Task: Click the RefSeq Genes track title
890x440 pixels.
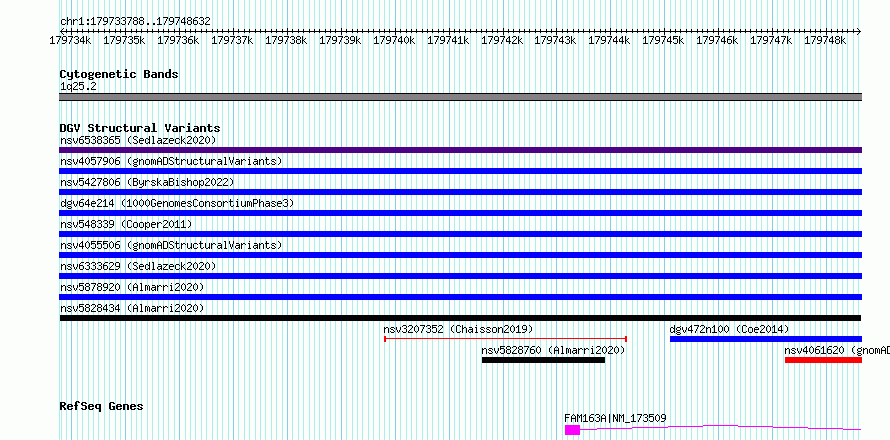Action: pyautogui.click(x=101, y=407)
